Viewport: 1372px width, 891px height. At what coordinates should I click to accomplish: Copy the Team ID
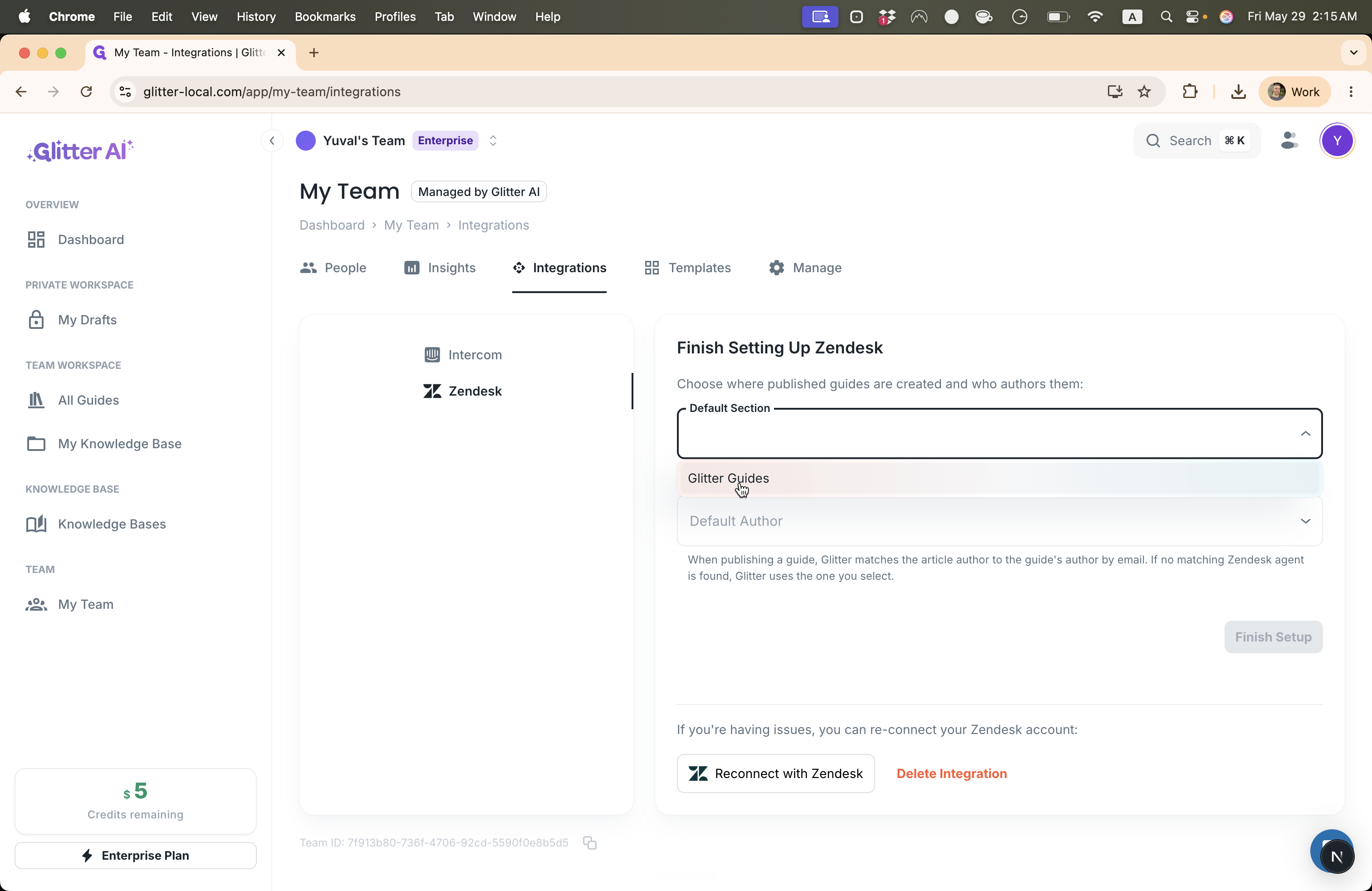589,842
